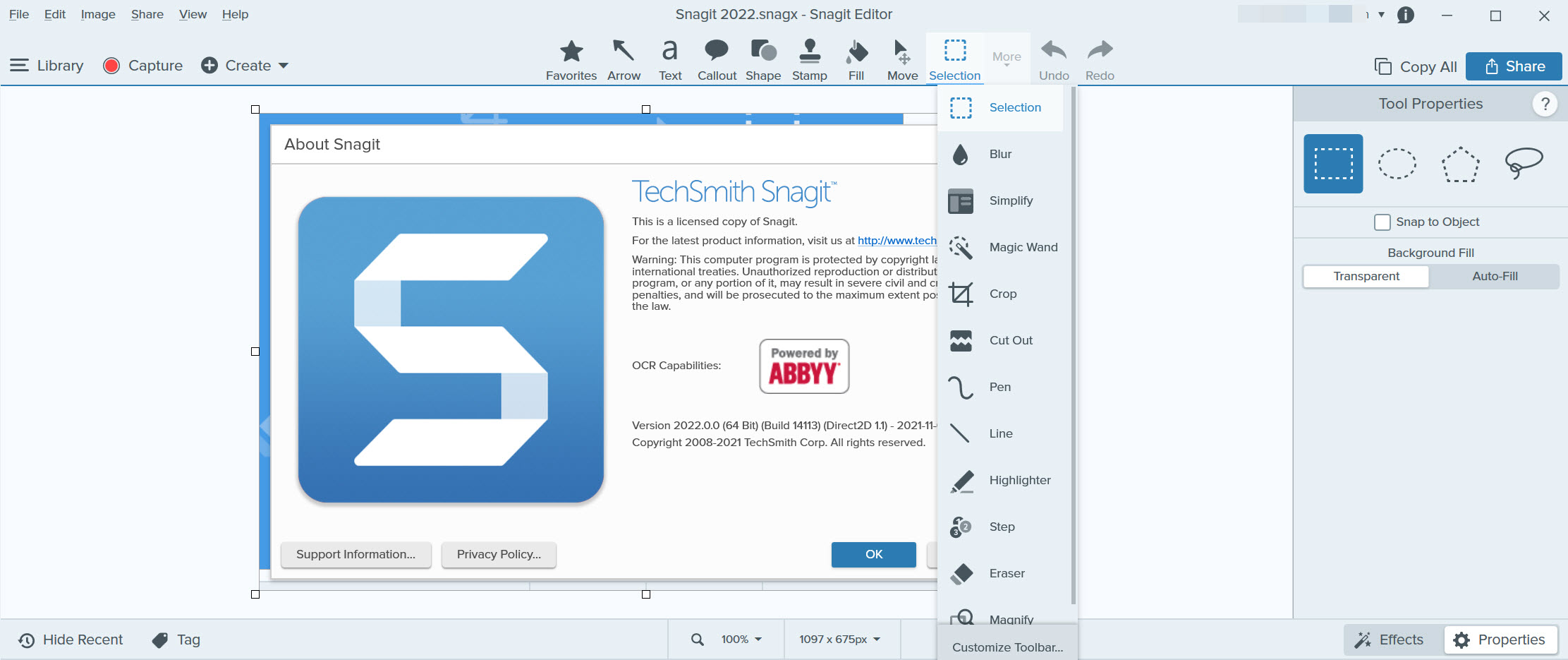Choose Customize Toolbar from the menu
This screenshot has width=1568, height=660.
pyautogui.click(x=1008, y=647)
